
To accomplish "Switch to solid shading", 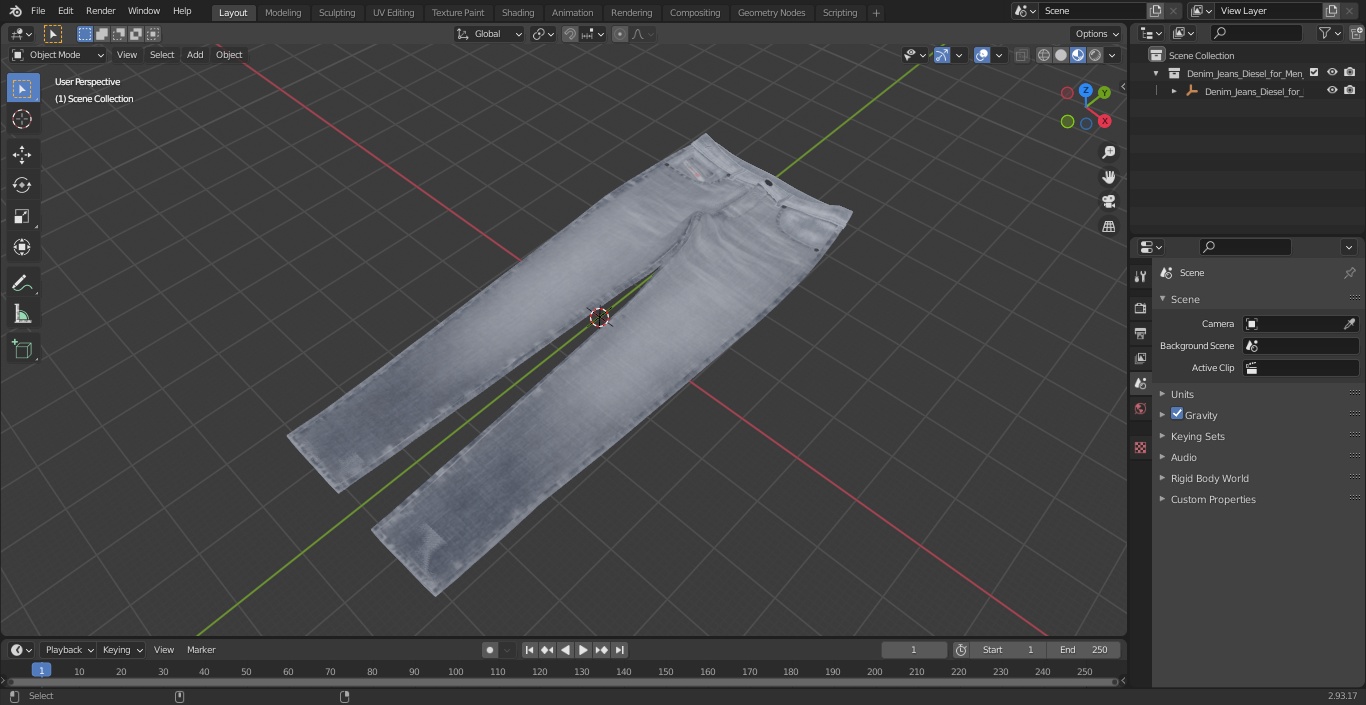I will (1061, 55).
